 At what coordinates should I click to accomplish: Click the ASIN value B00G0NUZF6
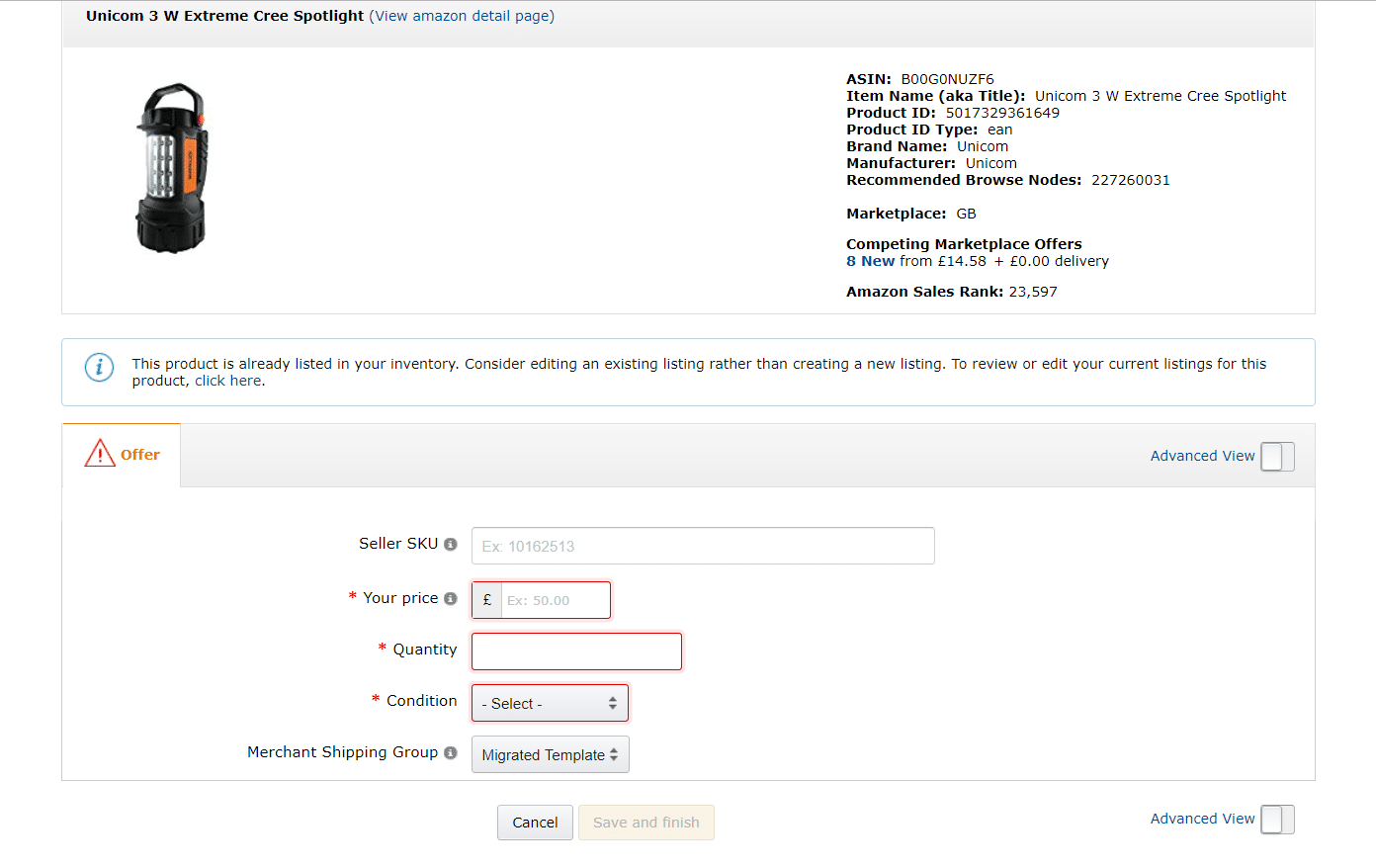tap(947, 79)
